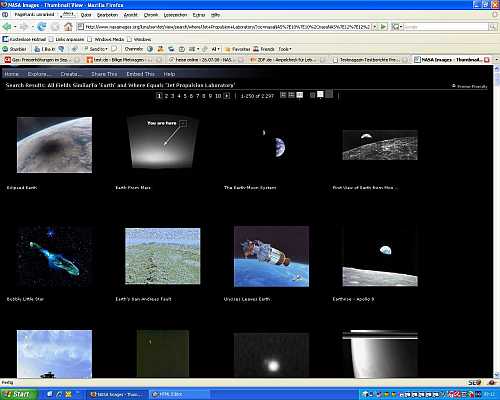The image size is (500, 400).
Task: Open the San Andreas Fault thumbnail
Action: pos(163,256)
